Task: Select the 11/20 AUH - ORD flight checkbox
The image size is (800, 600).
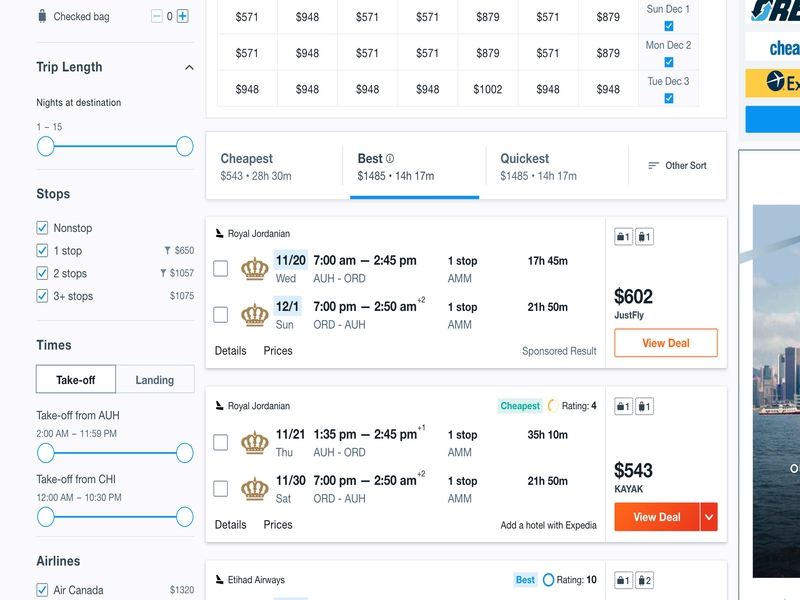Action: (220, 268)
